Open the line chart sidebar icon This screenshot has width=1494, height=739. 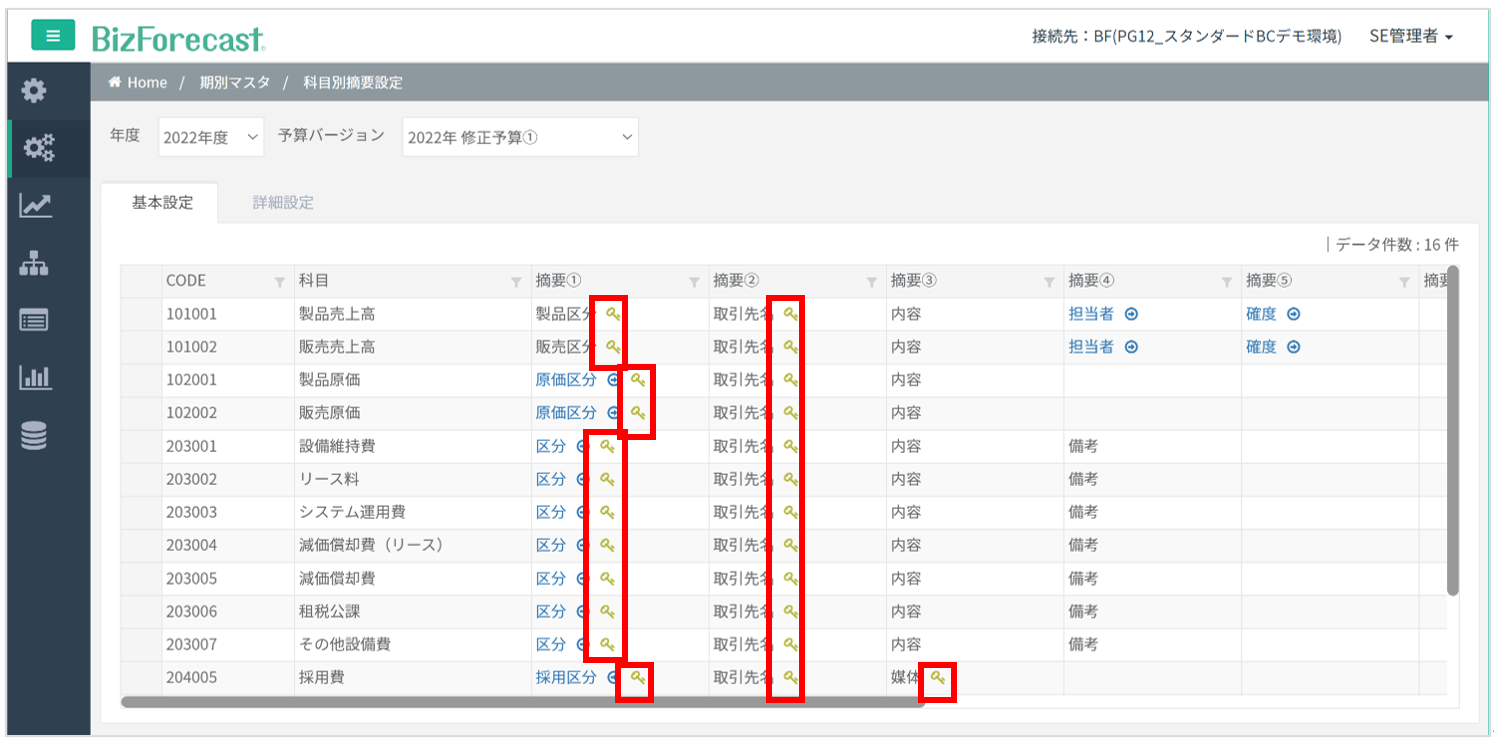pos(35,206)
